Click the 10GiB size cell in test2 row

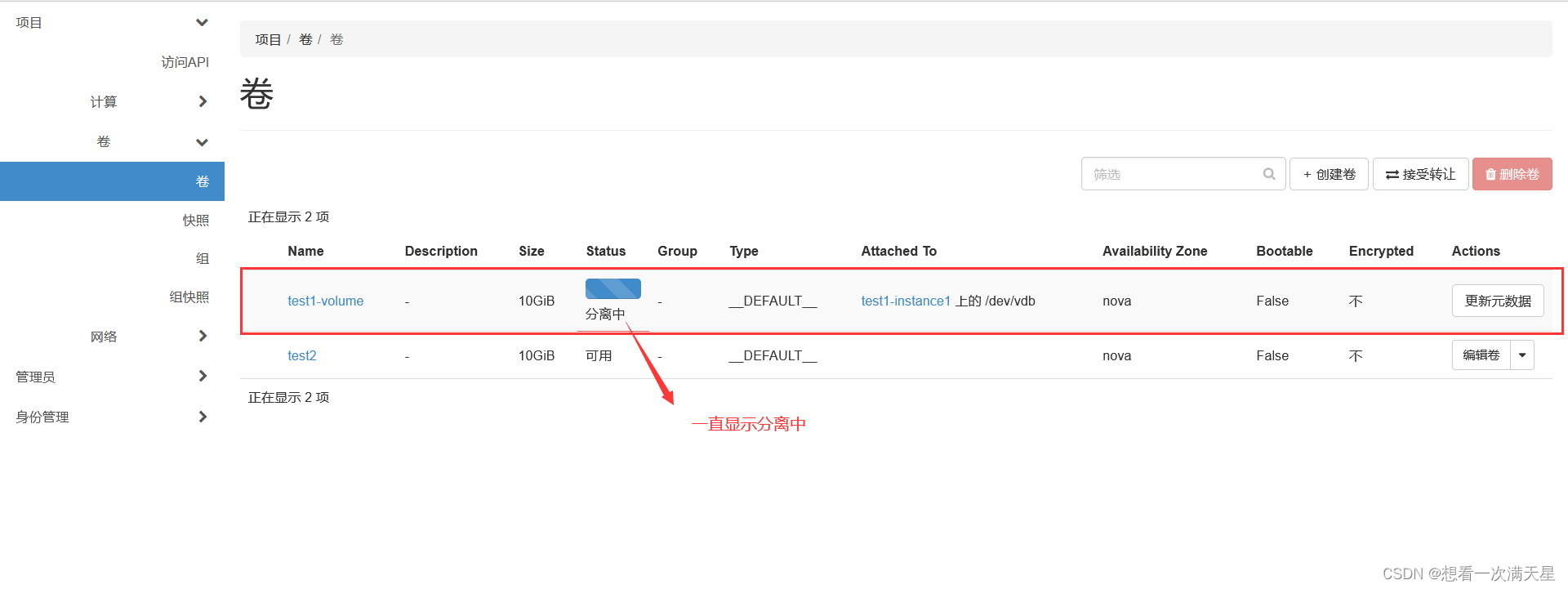click(x=537, y=355)
